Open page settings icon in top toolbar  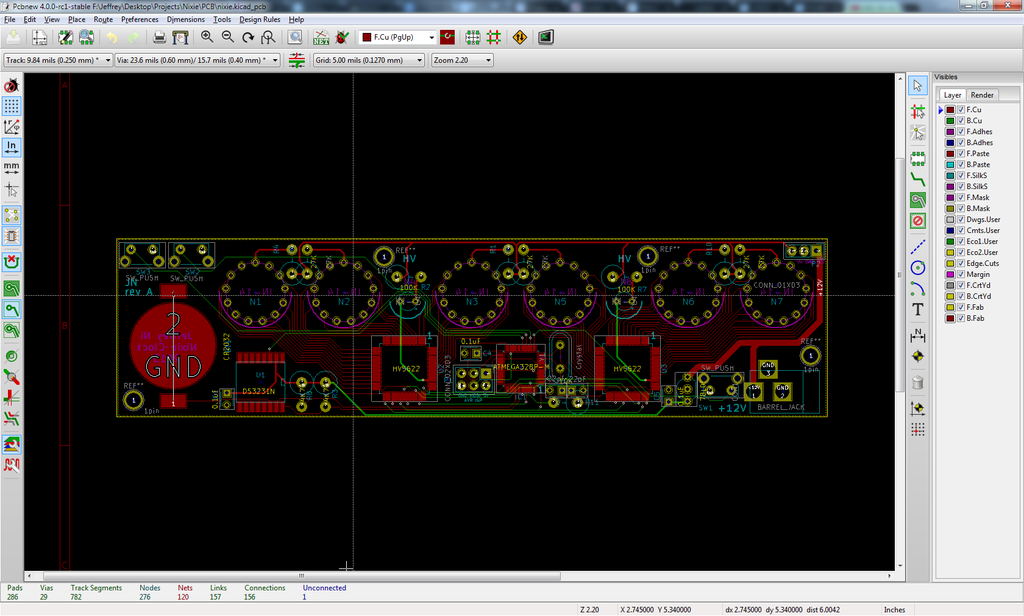40,37
